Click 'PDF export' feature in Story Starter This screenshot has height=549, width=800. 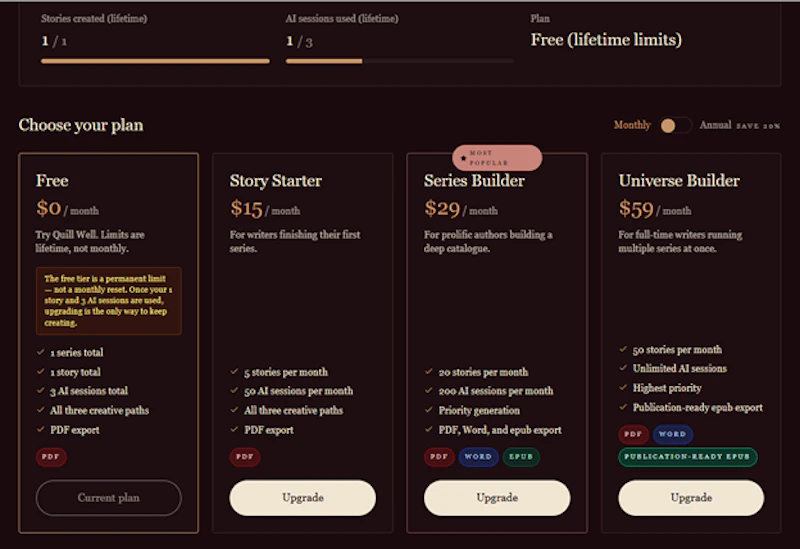269,430
